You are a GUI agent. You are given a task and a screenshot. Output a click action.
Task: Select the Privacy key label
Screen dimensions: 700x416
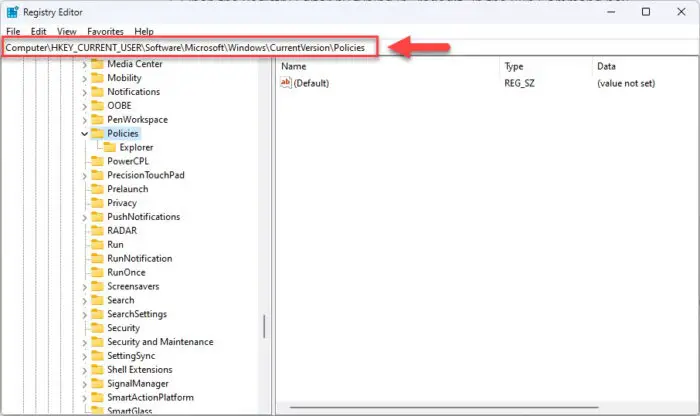[x=122, y=203]
